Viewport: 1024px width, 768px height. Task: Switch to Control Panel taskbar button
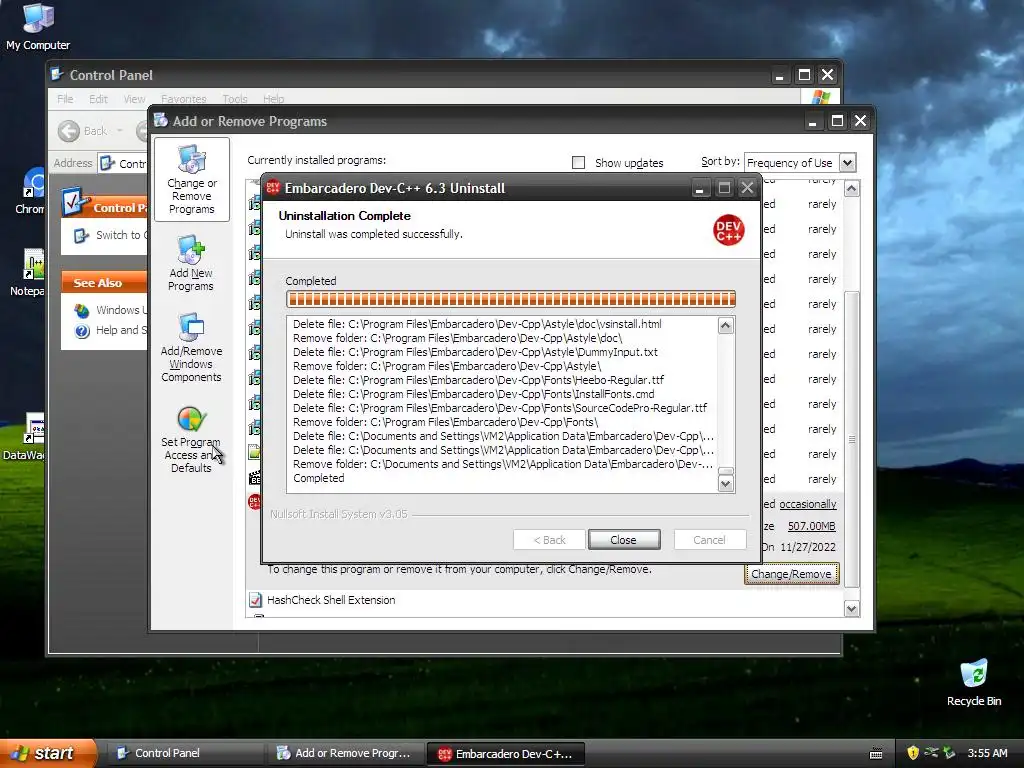(184, 754)
